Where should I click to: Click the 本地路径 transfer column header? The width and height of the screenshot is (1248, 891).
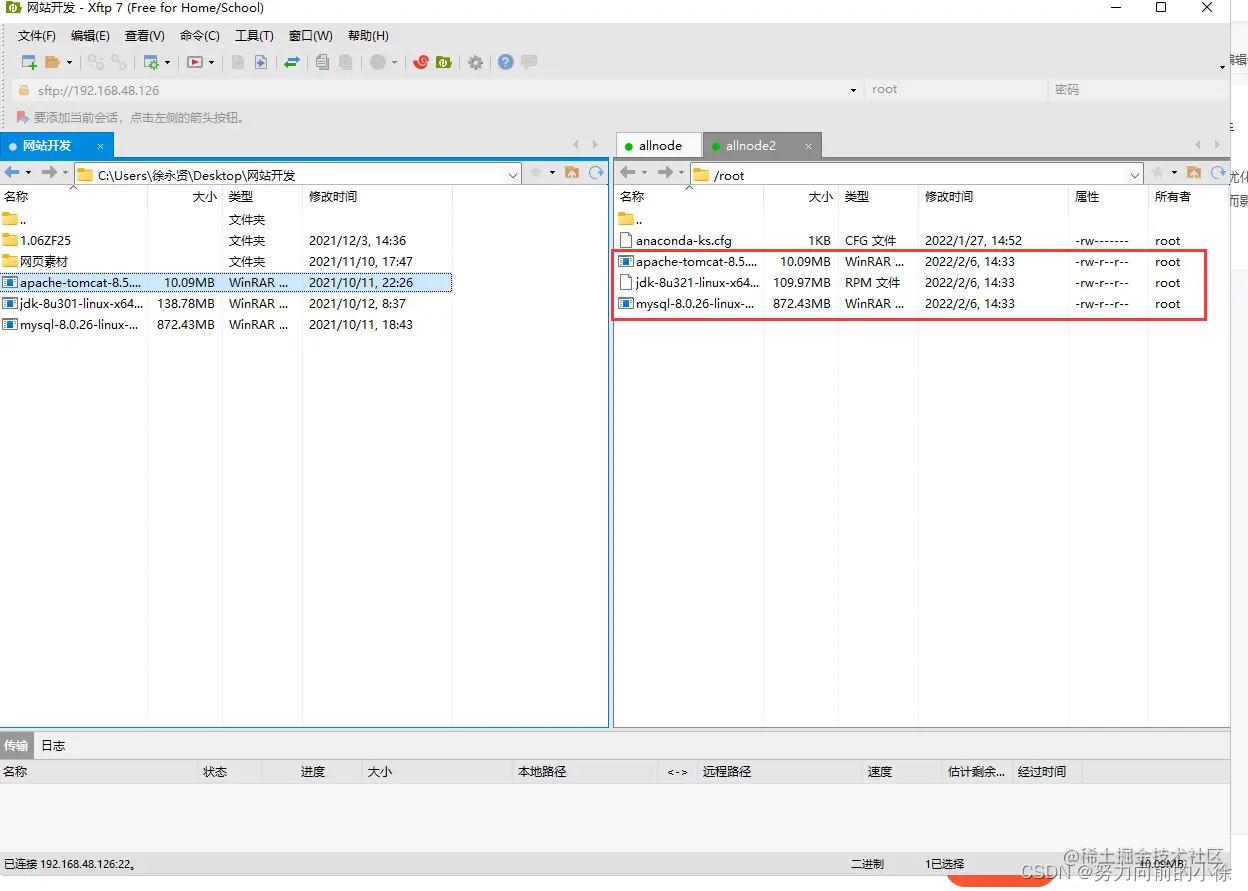585,772
